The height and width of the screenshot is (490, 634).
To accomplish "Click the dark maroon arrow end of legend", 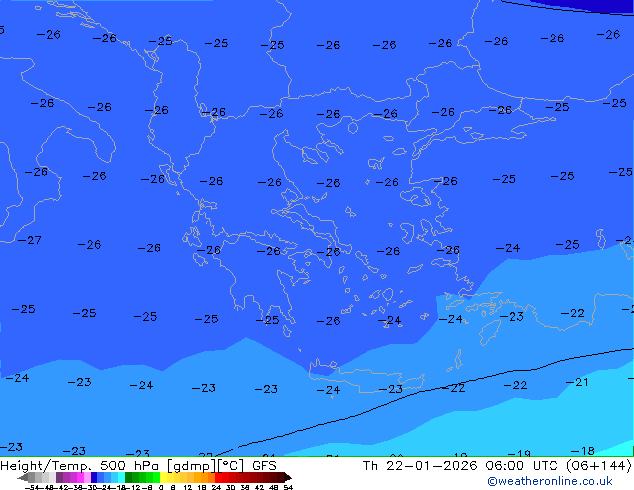I will (287, 477).
